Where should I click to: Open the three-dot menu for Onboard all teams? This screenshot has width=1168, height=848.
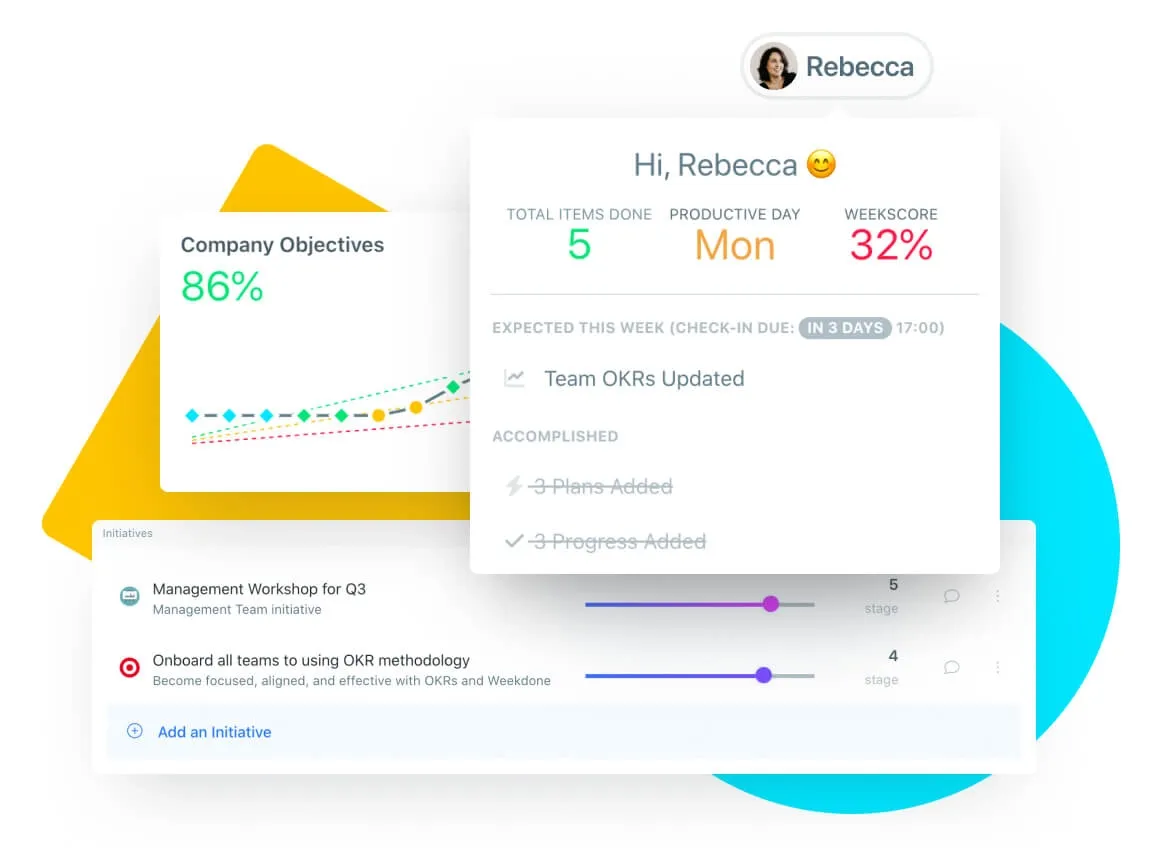997,667
